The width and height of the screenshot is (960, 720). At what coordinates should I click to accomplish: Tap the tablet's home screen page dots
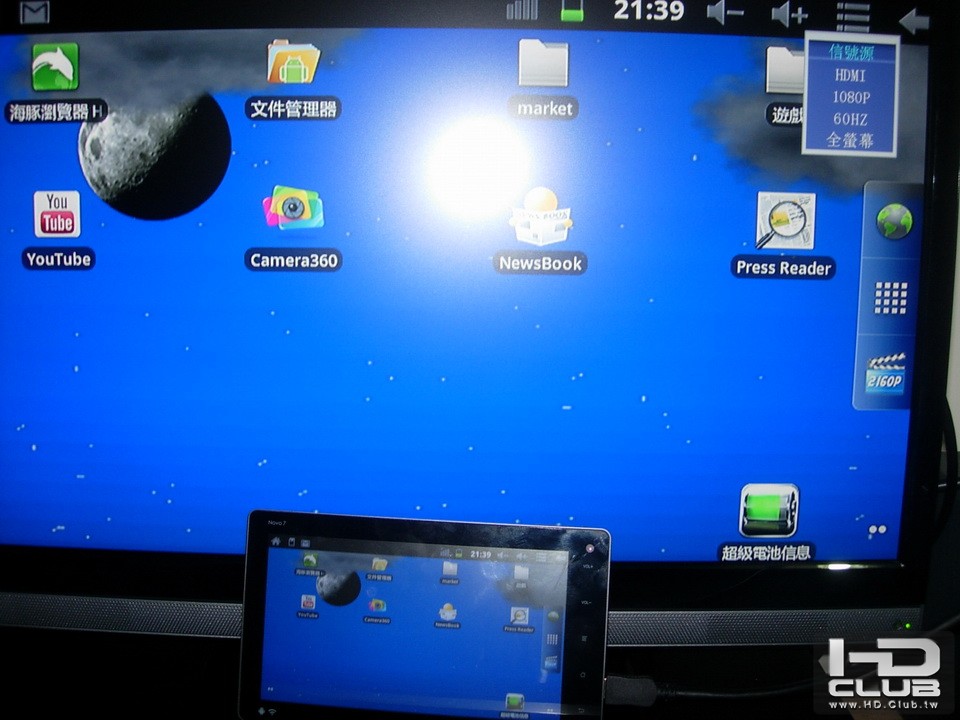point(269,689)
